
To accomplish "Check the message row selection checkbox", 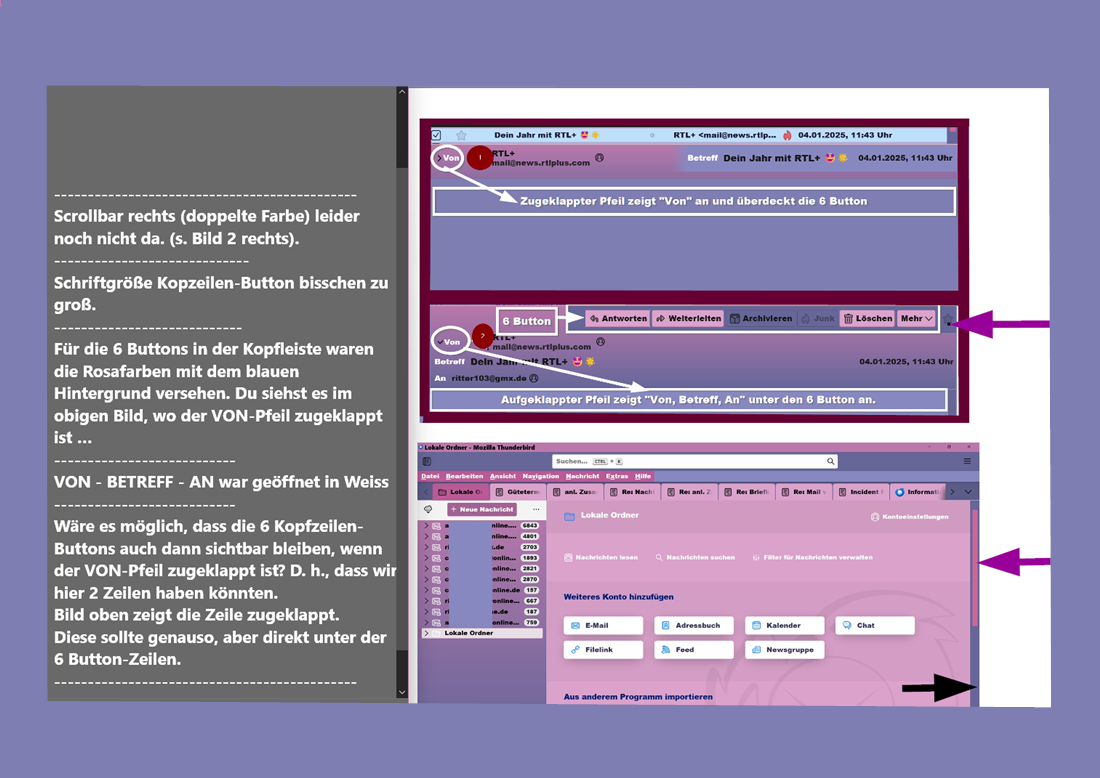I will [436, 135].
